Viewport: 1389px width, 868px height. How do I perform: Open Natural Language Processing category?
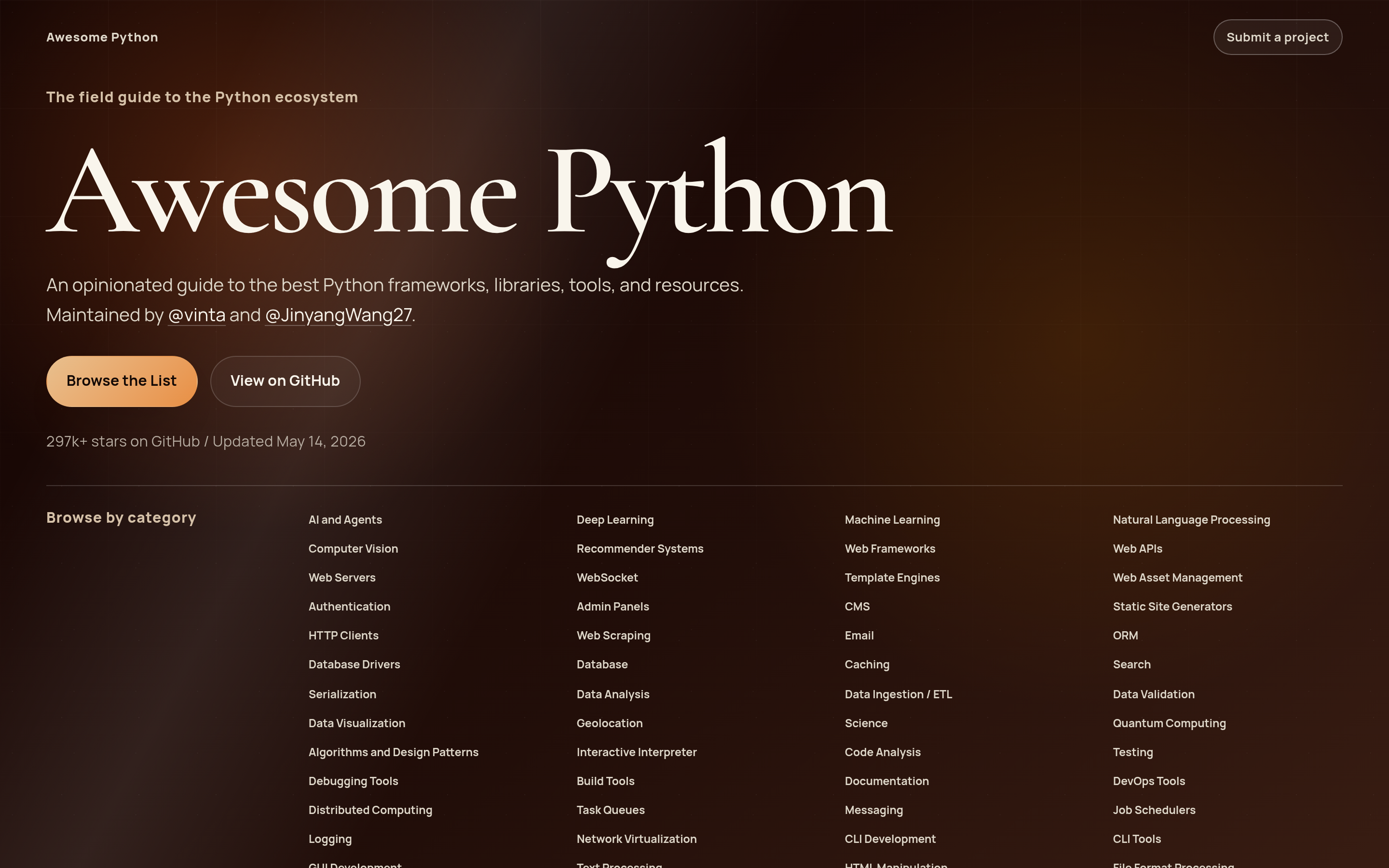coord(1191,519)
